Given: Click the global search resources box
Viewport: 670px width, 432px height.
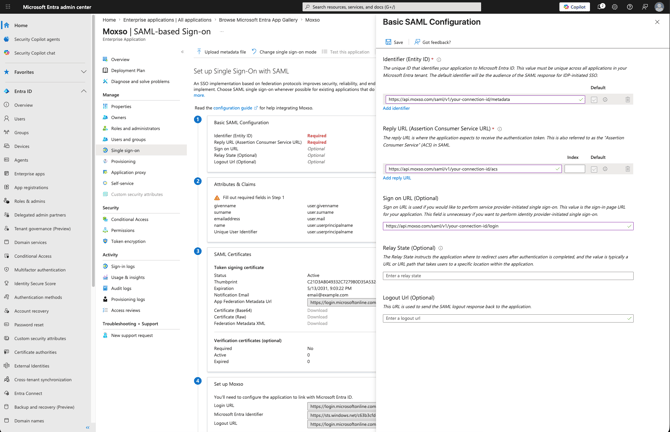Looking at the screenshot, I should point(391,7).
